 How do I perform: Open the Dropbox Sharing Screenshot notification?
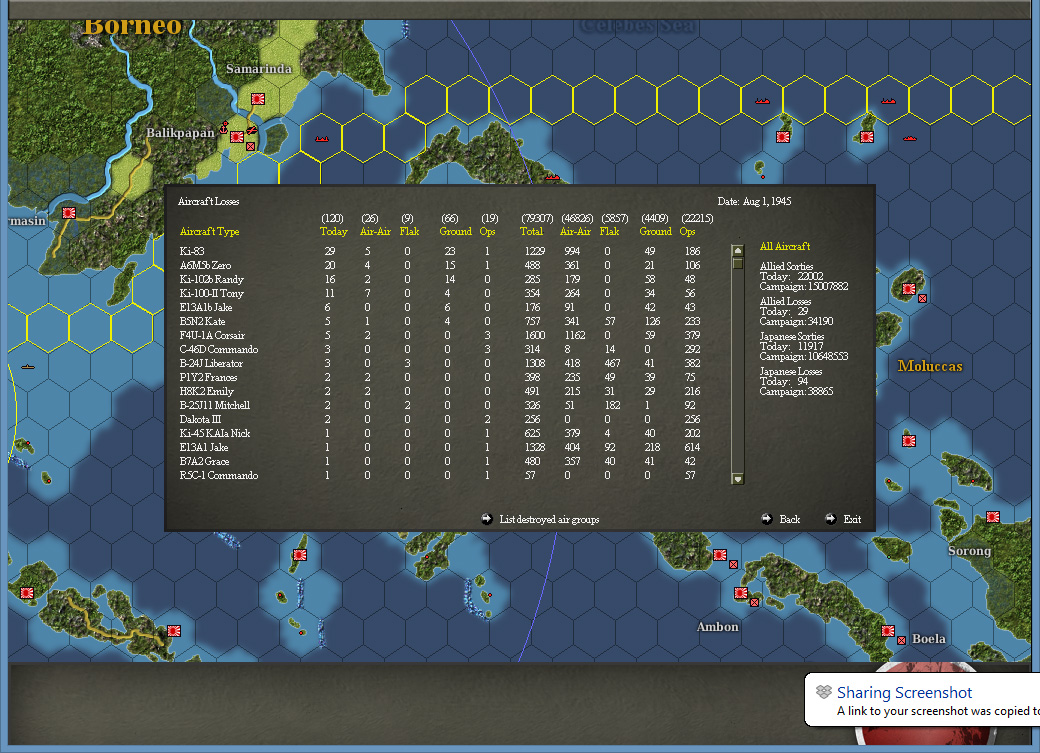click(922, 700)
